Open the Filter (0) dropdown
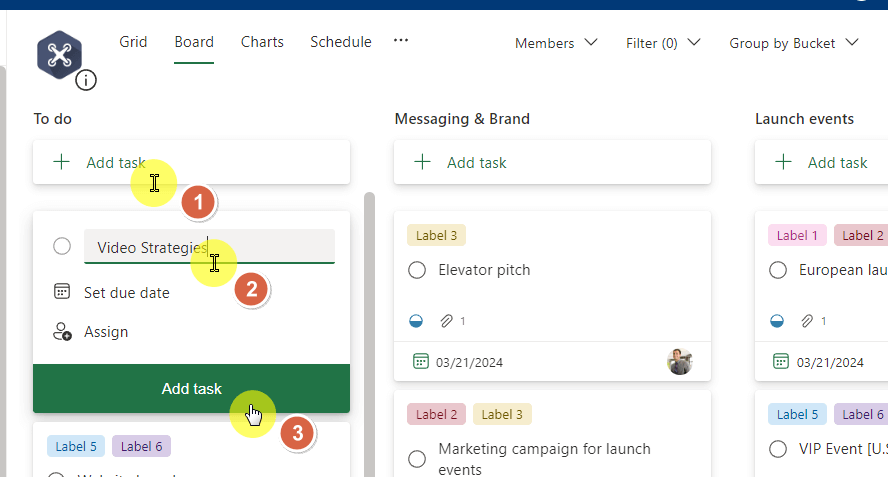 point(663,43)
